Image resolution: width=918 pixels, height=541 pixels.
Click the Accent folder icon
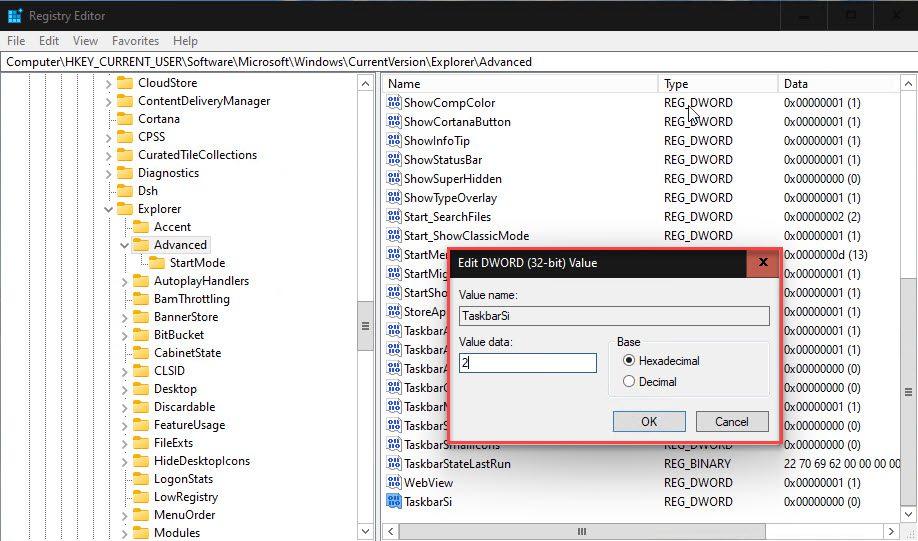point(141,227)
